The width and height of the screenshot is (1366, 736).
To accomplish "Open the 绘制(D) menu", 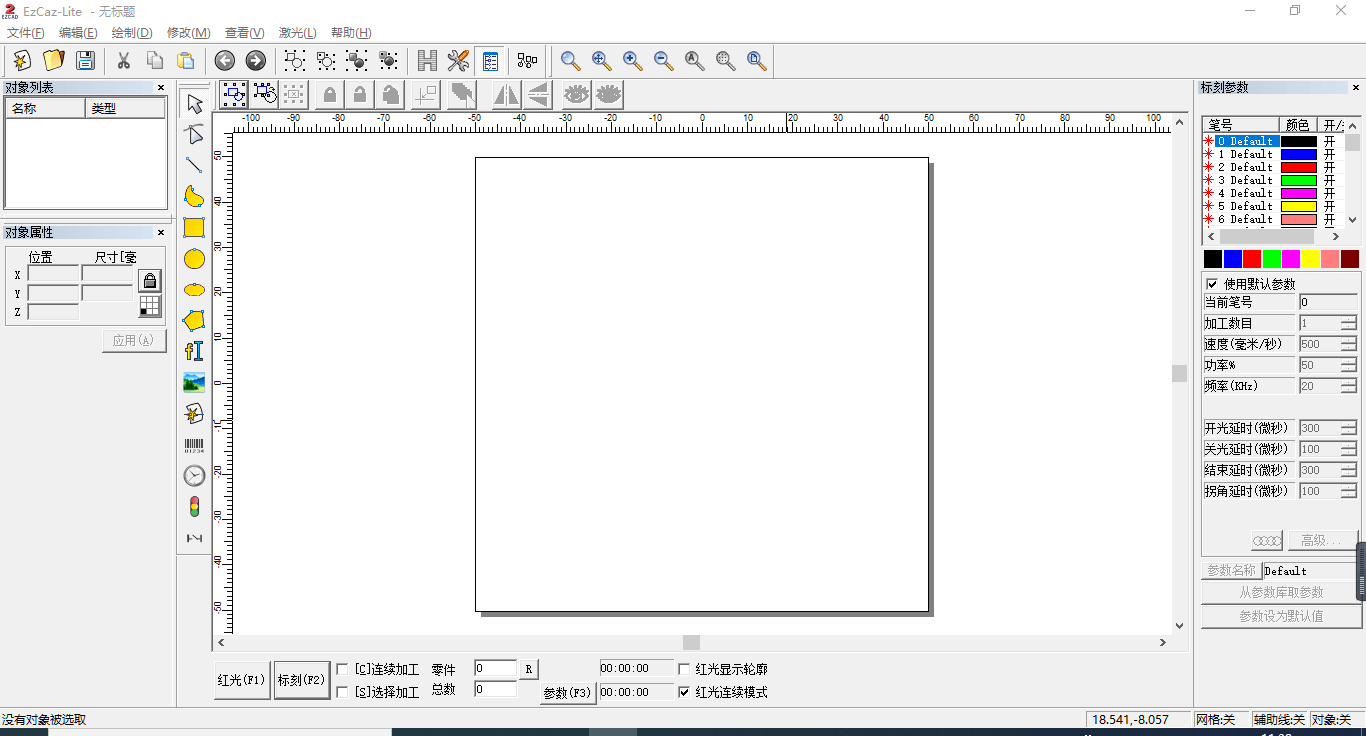I will point(132,33).
